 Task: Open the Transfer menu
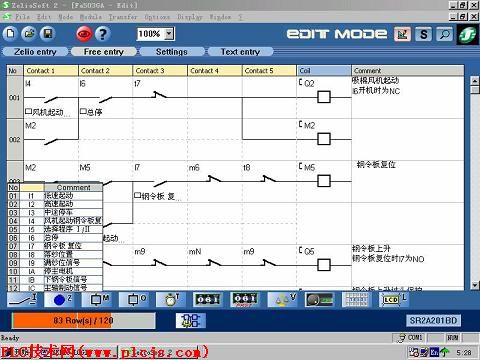click(x=123, y=17)
